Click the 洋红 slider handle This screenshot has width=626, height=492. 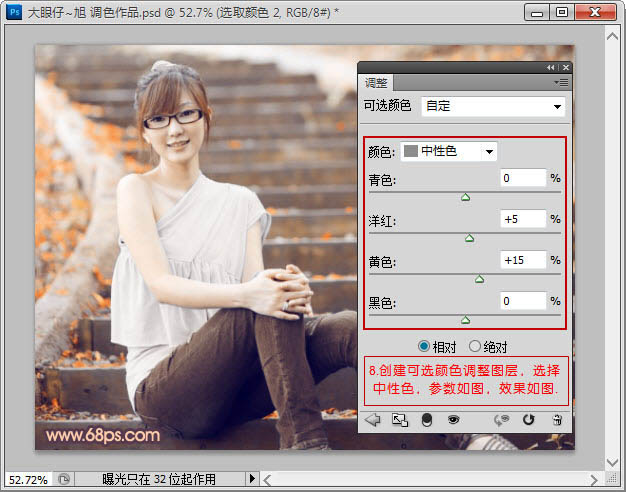469,238
